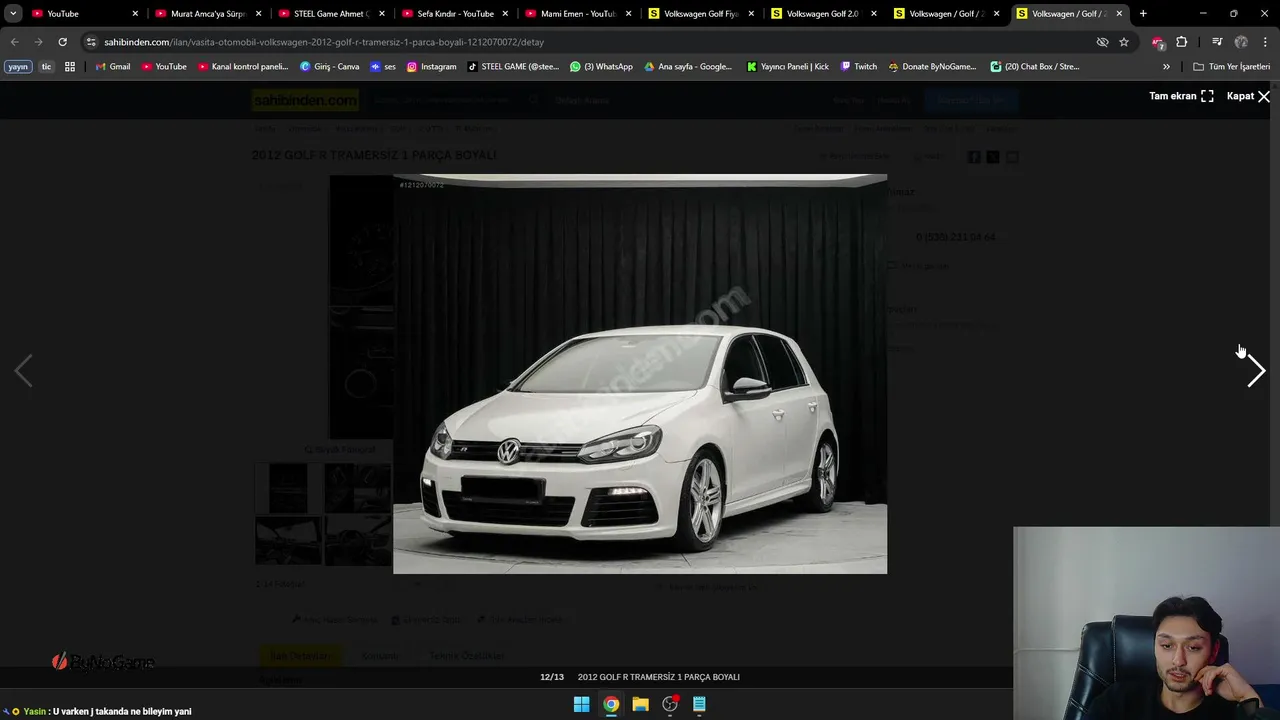Show the next photo with the right arrow

pyautogui.click(x=1256, y=371)
